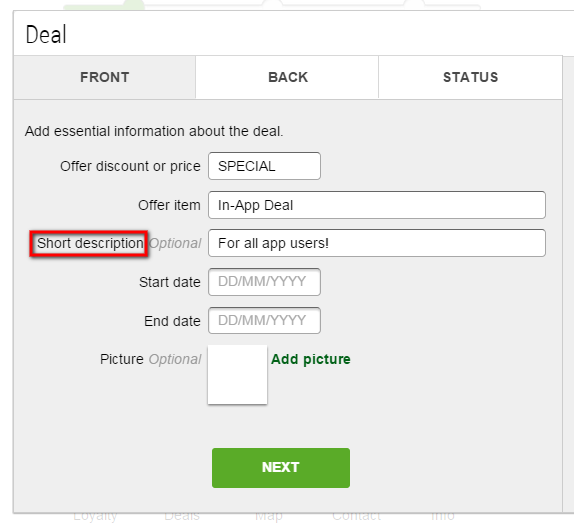
Task: Click the 'Offer discount or price' label
Action: (130, 166)
